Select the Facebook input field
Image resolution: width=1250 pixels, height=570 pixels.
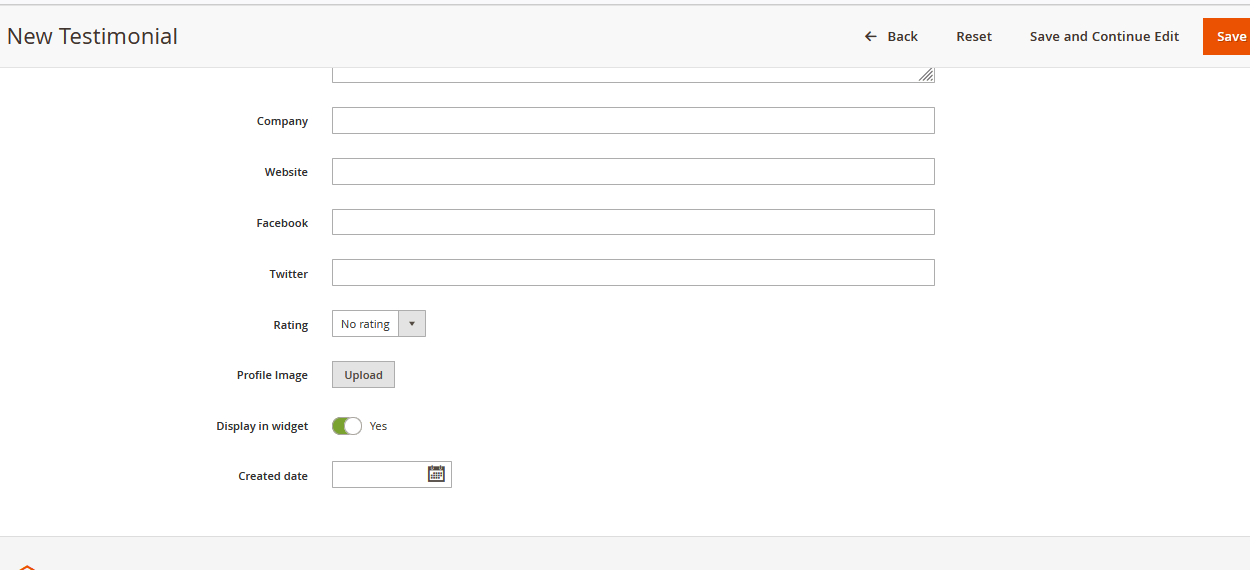pos(632,222)
